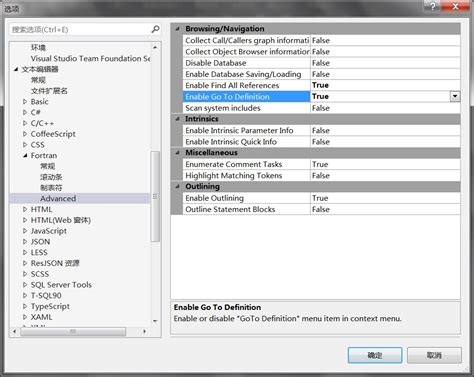This screenshot has height=377, width=474.
Task: Expand the TypeScript tree node
Action: pyautogui.click(x=25, y=306)
